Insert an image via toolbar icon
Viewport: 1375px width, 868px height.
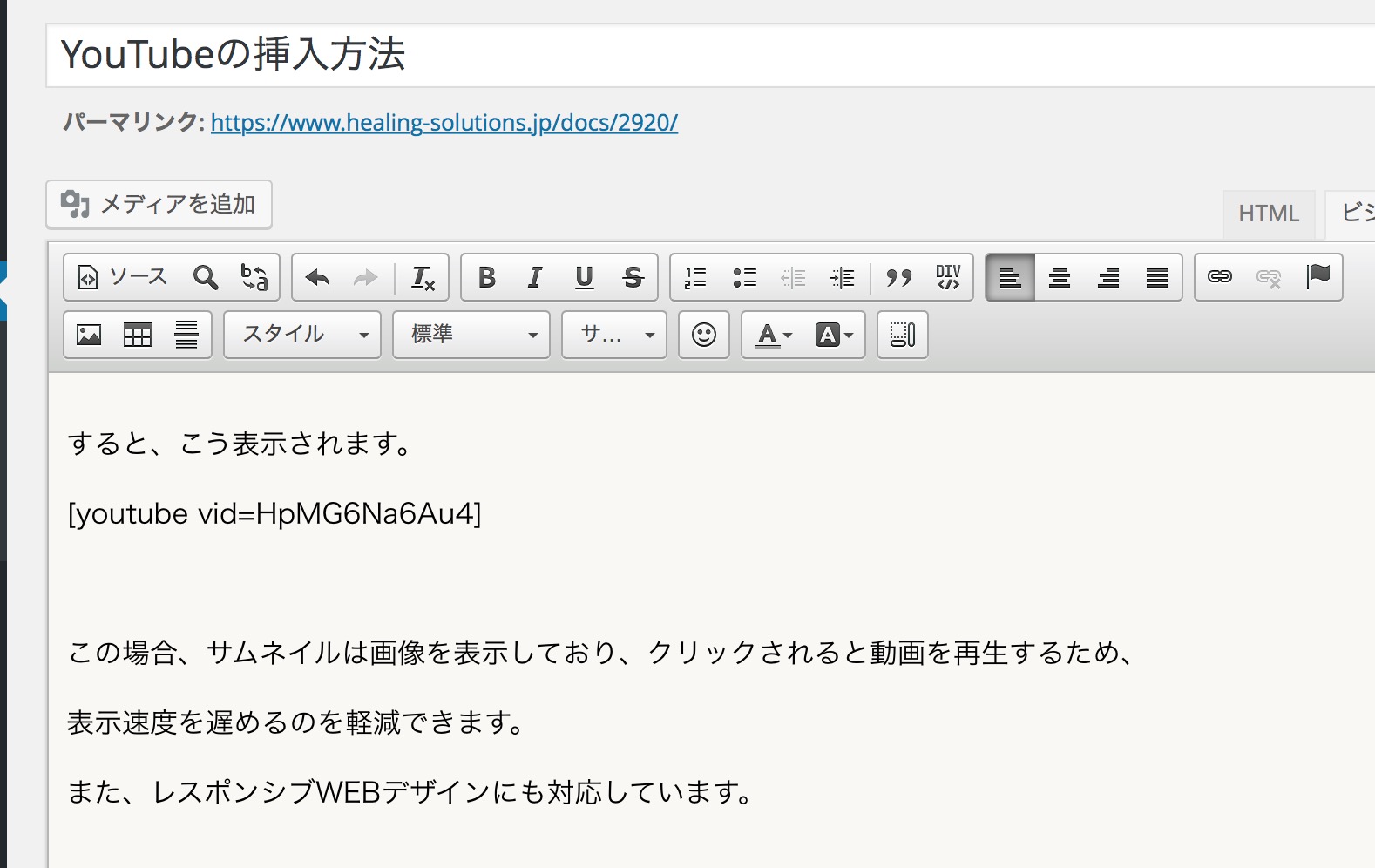point(89,335)
